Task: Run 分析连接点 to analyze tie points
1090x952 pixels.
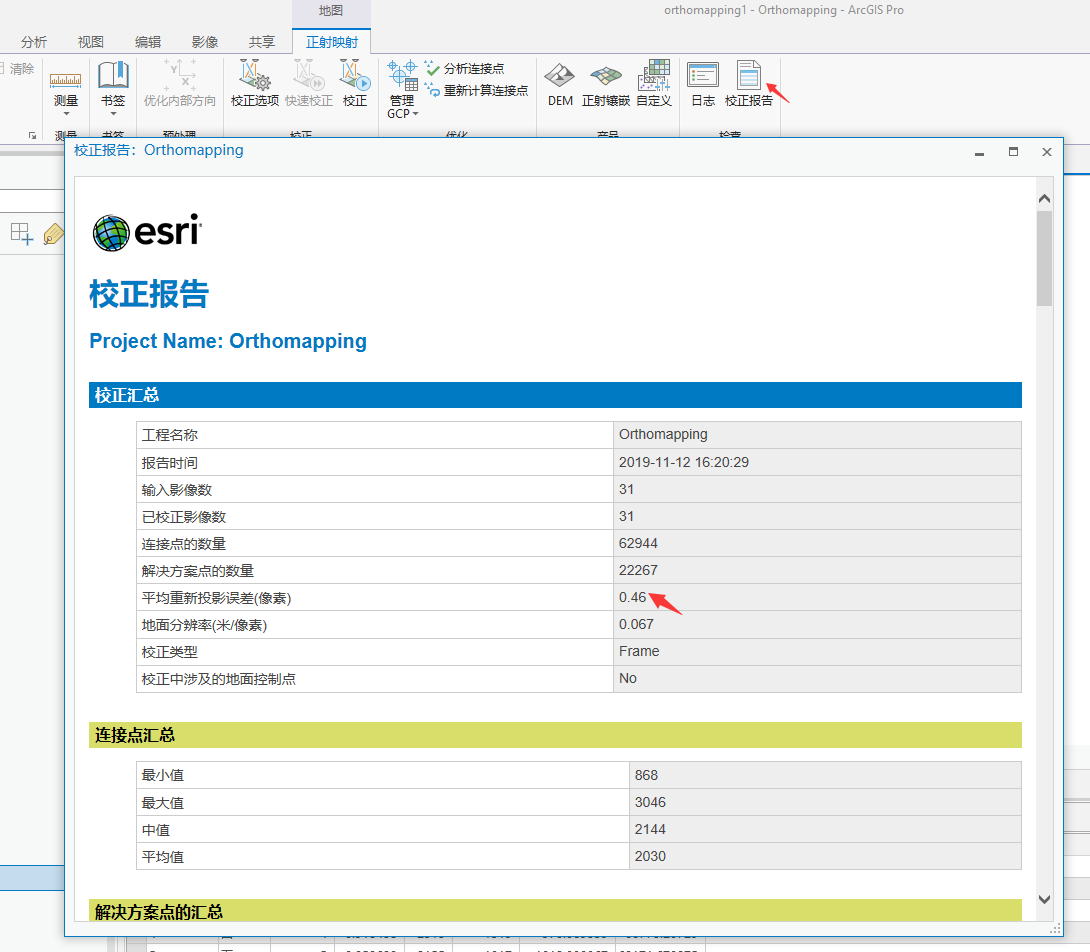Action: [466, 68]
